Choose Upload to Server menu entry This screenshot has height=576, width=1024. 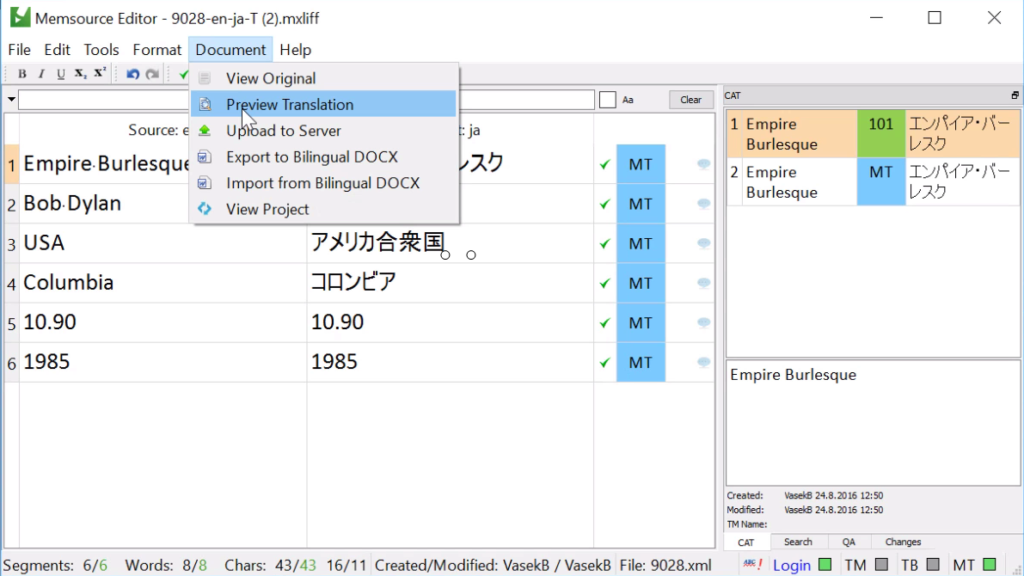(x=324, y=131)
